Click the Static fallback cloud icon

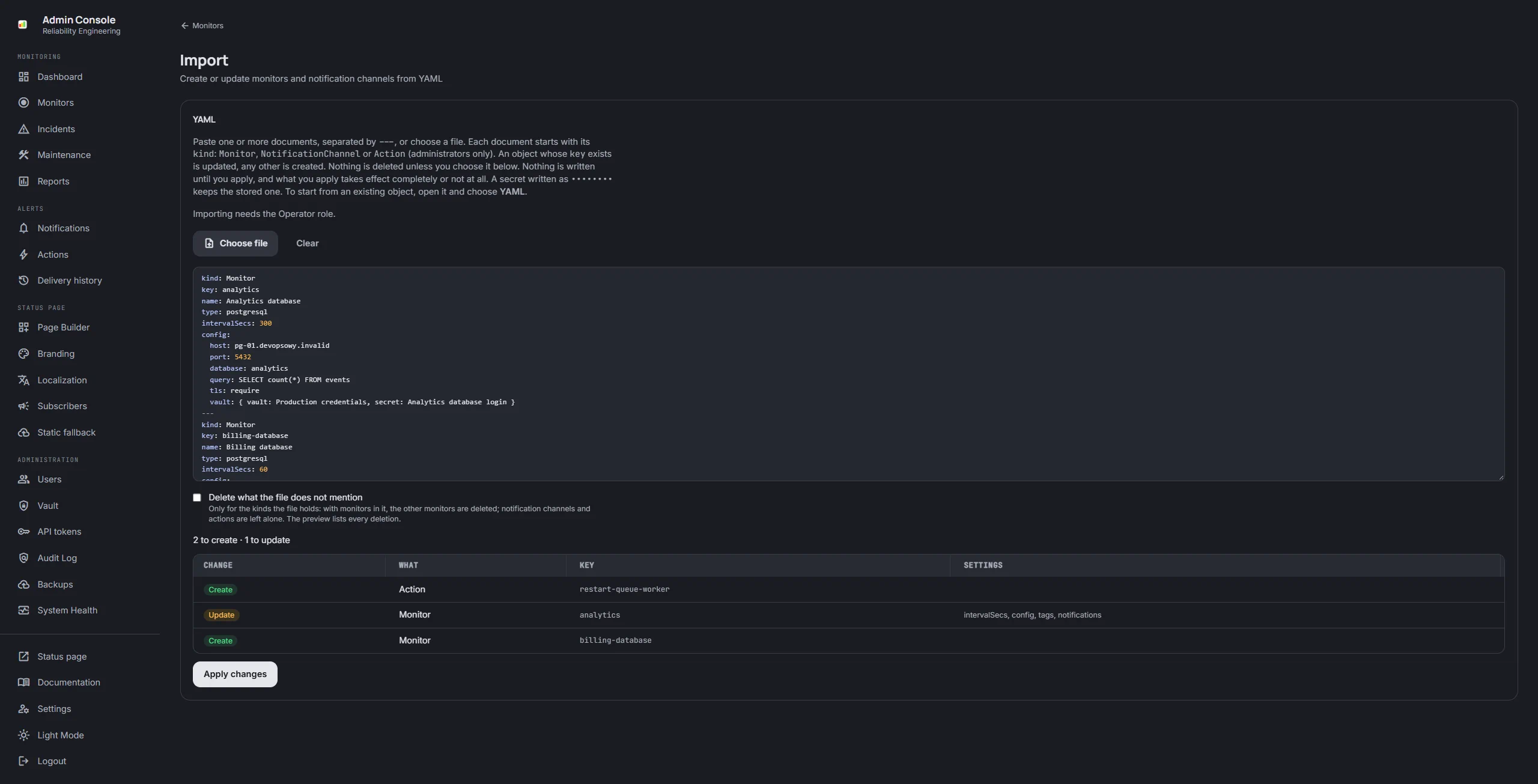click(23, 433)
